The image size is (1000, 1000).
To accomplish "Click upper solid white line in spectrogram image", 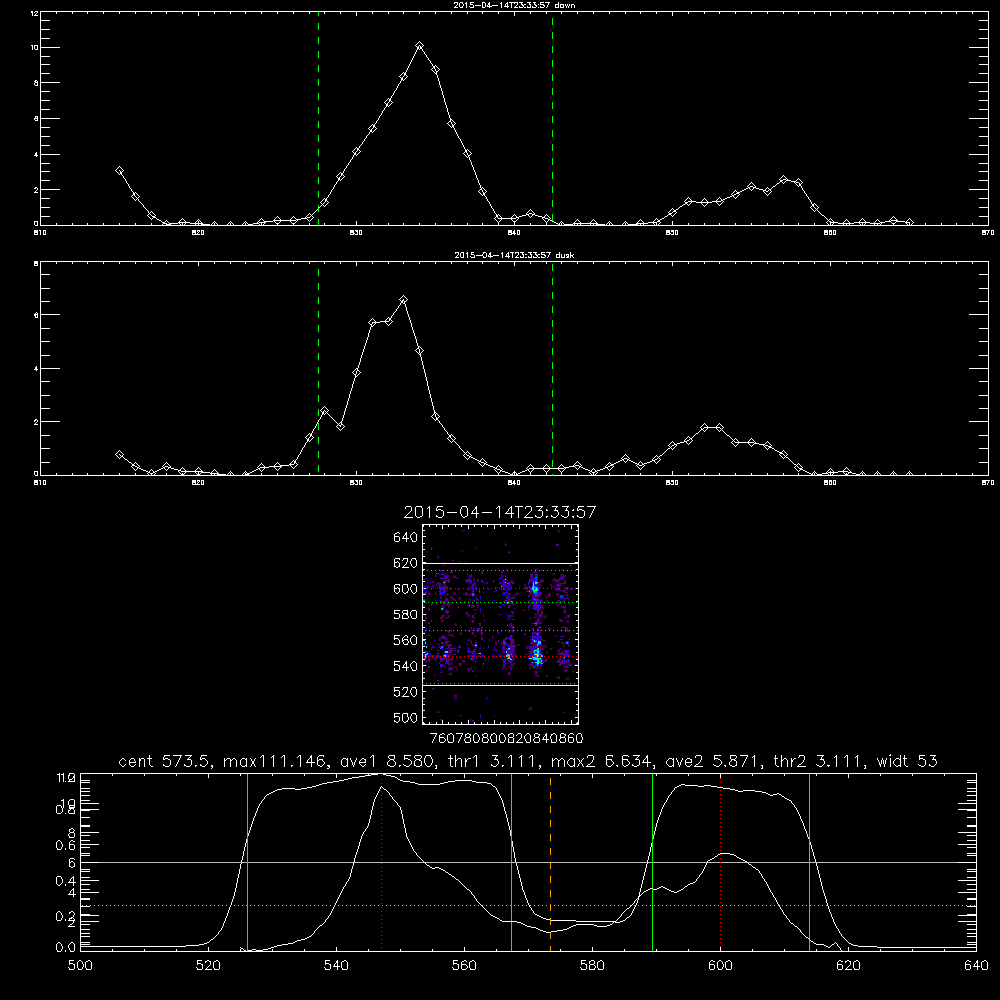I will [501, 563].
